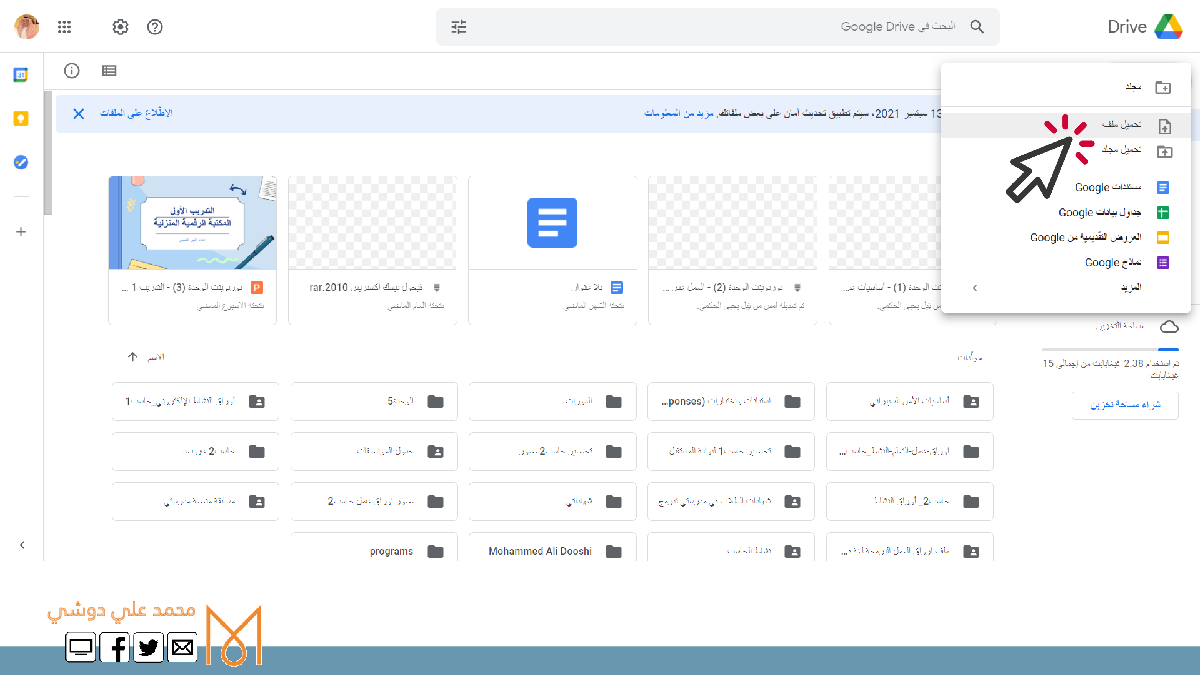This screenshot has width=1200, height=675.
Task: Show the details info panel icon
Action: (x=72, y=71)
